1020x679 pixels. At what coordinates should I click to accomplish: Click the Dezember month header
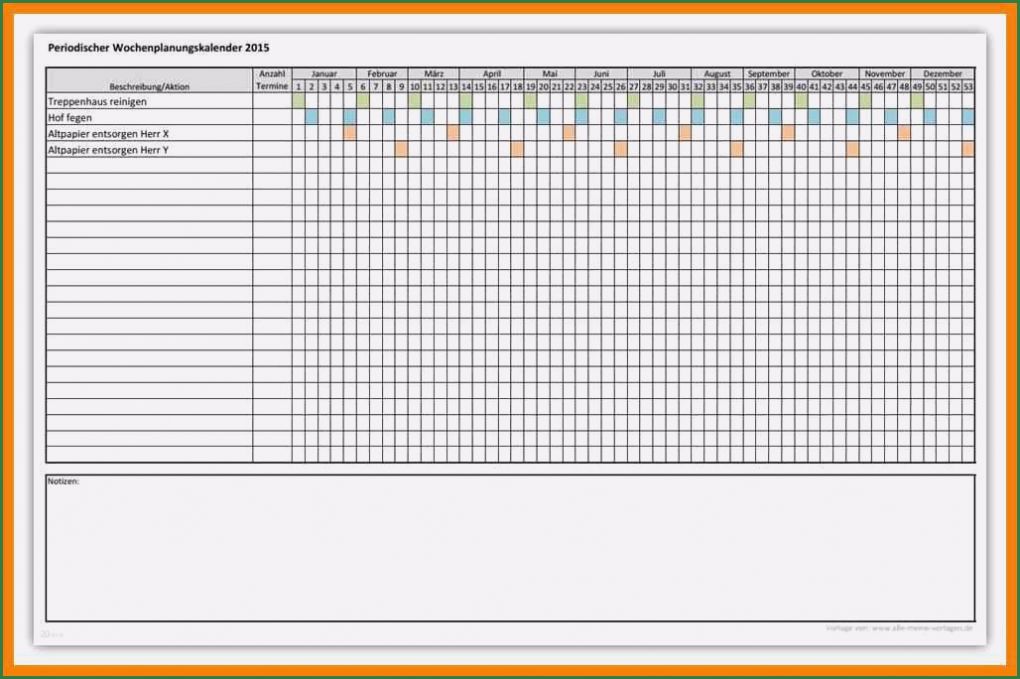(942, 74)
